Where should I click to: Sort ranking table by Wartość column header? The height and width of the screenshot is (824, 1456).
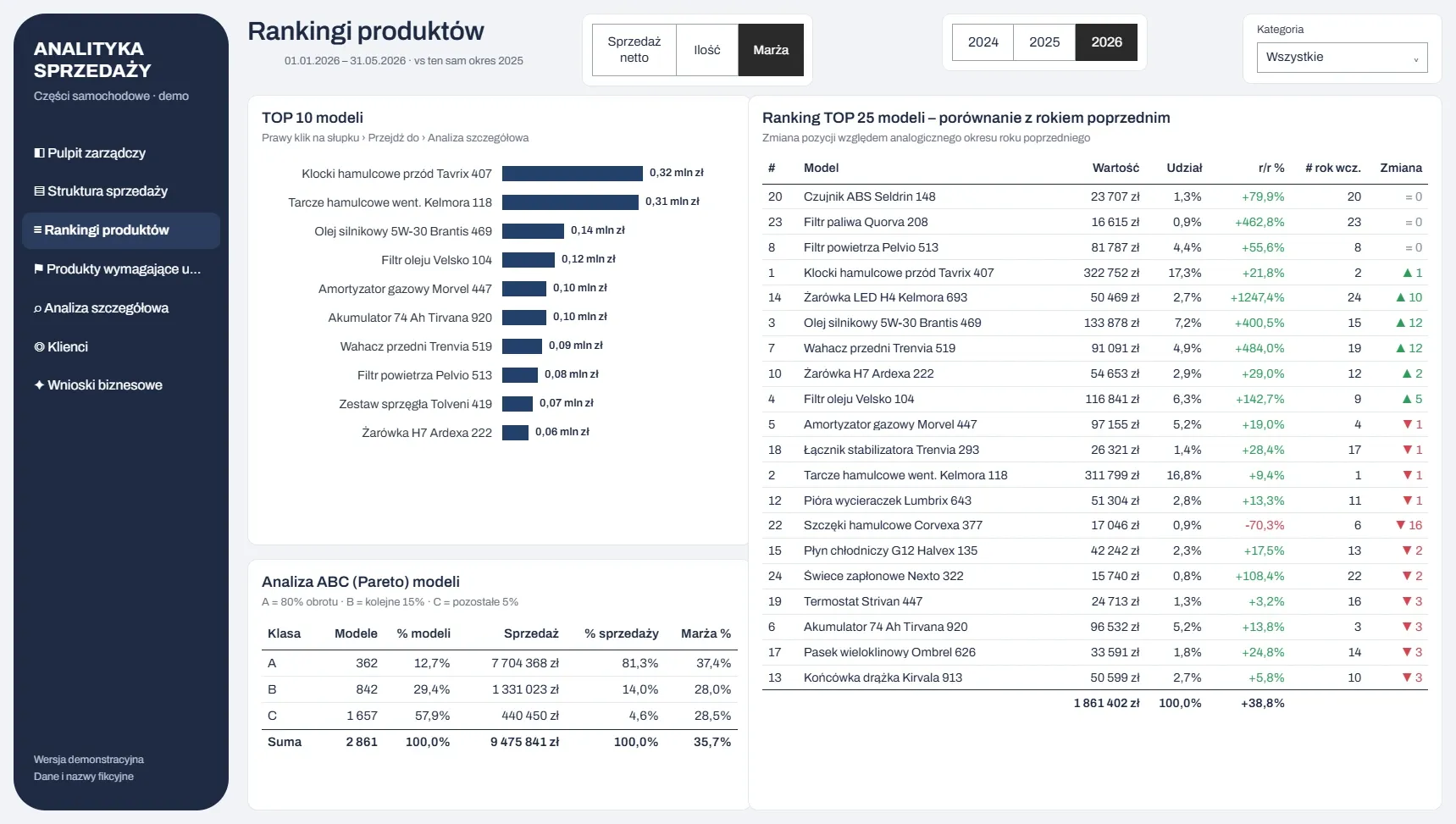(1116, 168)
